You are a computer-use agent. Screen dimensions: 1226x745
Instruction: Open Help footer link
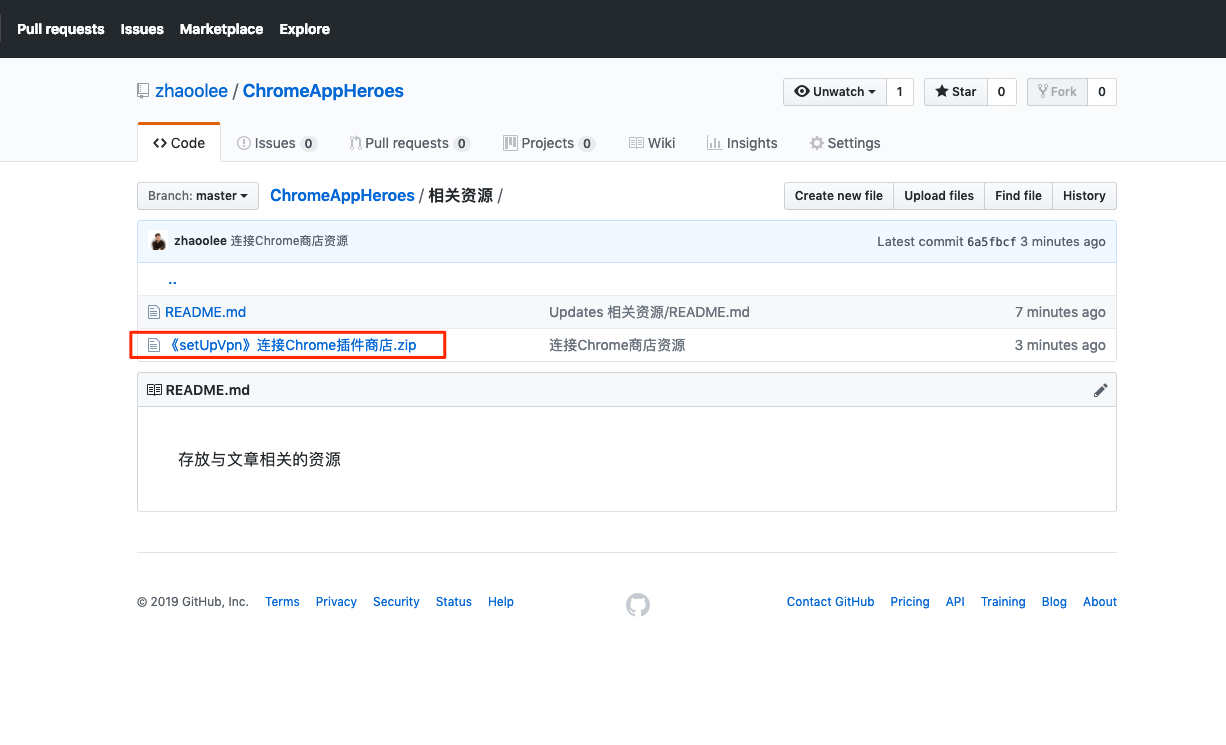[x=501, y=602]
